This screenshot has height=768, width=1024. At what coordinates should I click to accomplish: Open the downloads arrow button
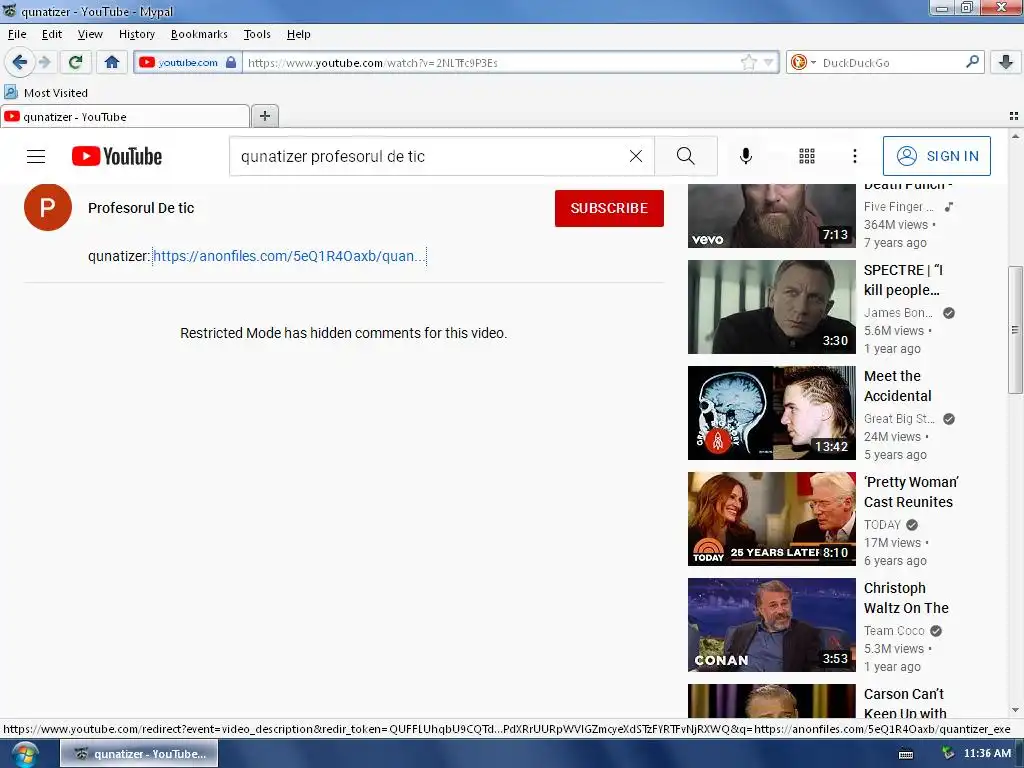pos(1006,62)
